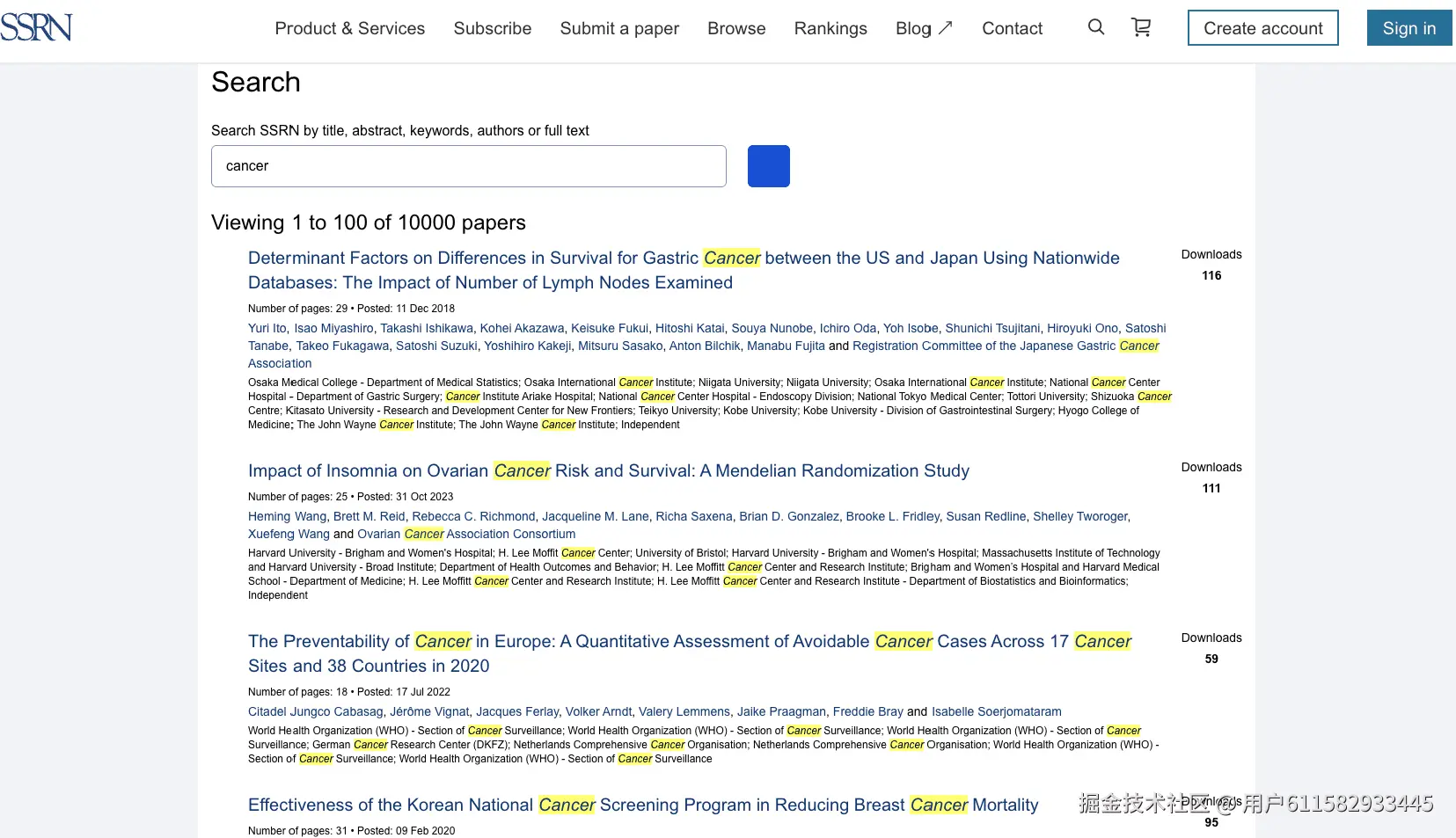
Task: Click the blue search submit button
Action: click(x=768, y=165)
